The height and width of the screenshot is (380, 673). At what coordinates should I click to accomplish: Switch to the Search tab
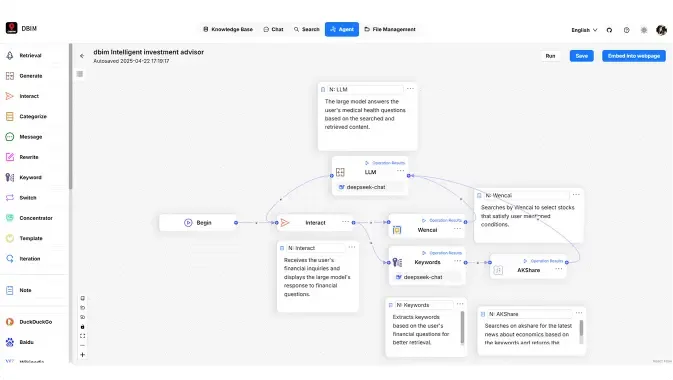coord(306,29)
